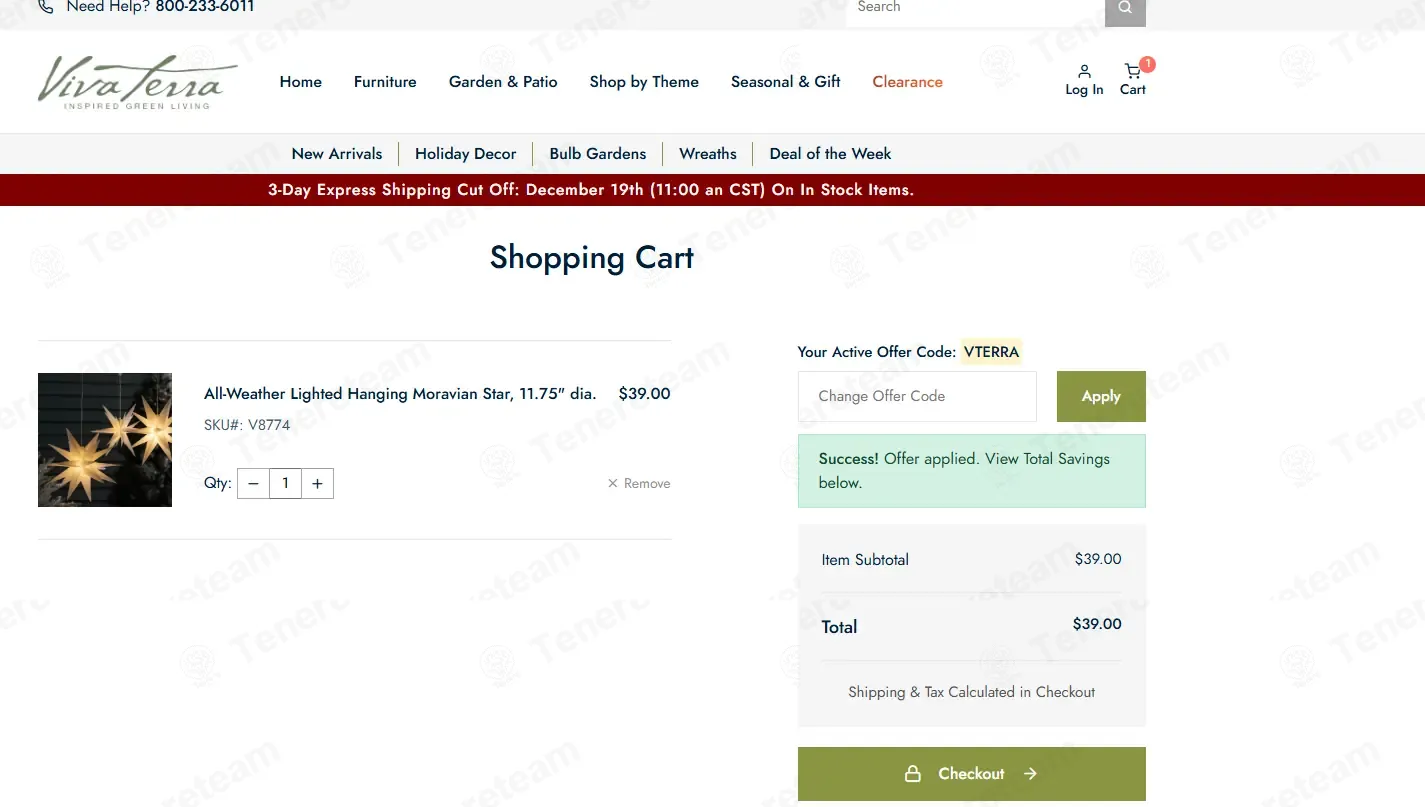Remove the Moravian Star from cart
1425x807 pixels.
[x=639, y=483]
